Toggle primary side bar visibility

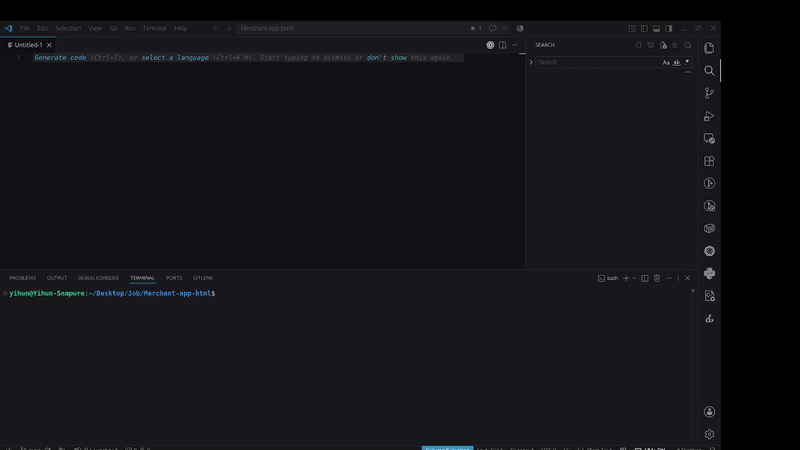pos(644,29)
